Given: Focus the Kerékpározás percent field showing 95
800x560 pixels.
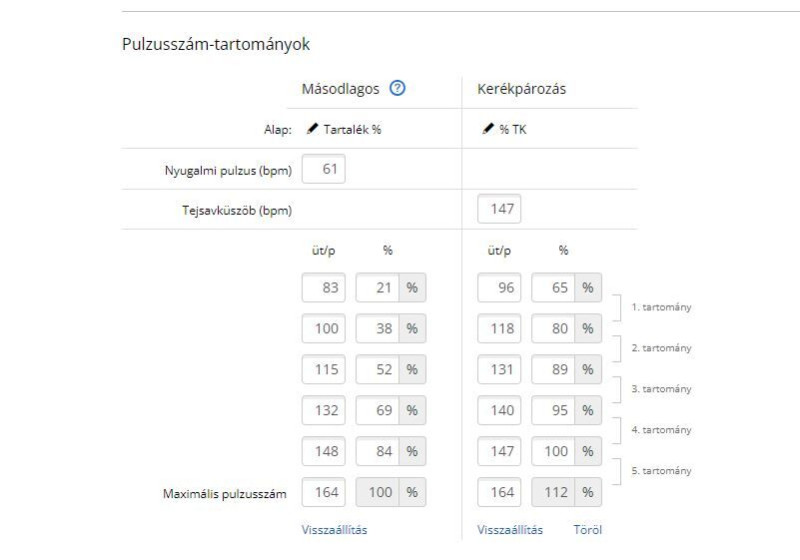Looking at the screenshot, I should click(553, 411).
